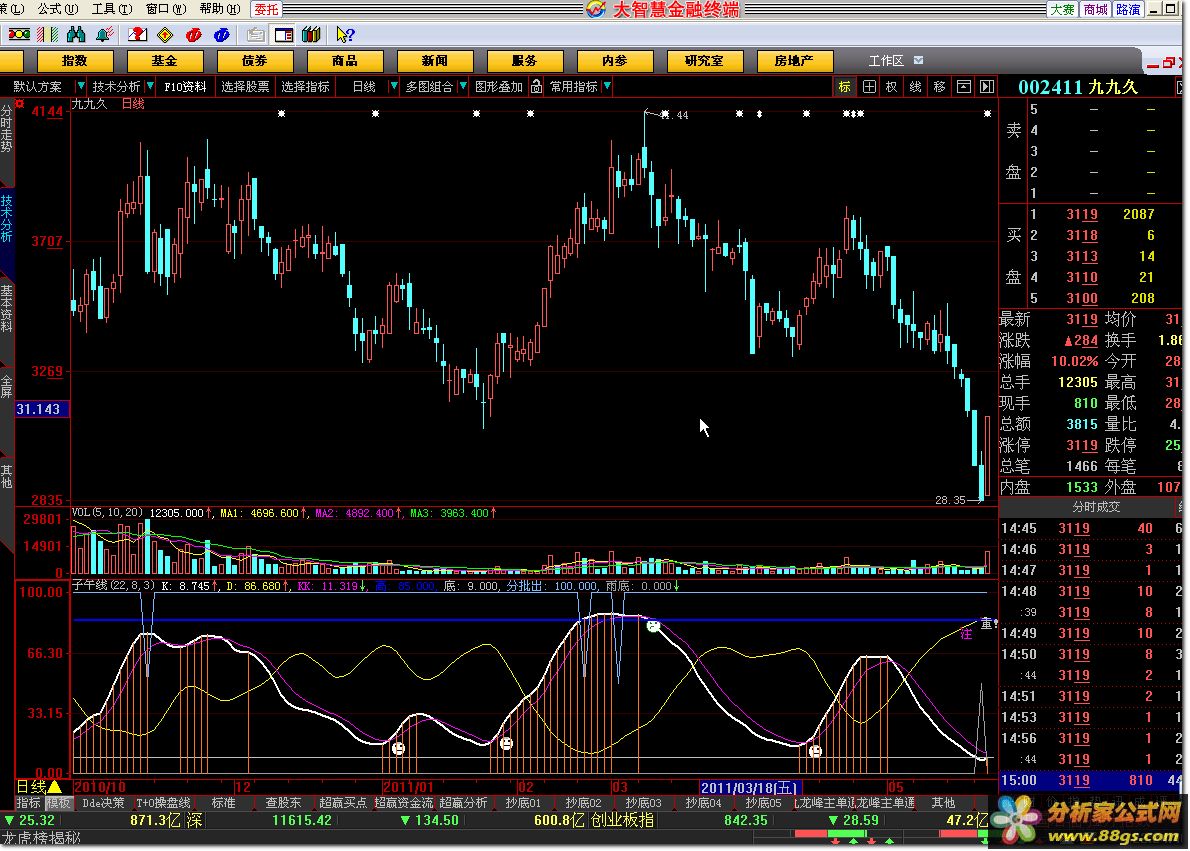The height and width of the screenshot is (851, 1190).
Task: Click the 债券 yellow button
Action: [x=254, y=61]
